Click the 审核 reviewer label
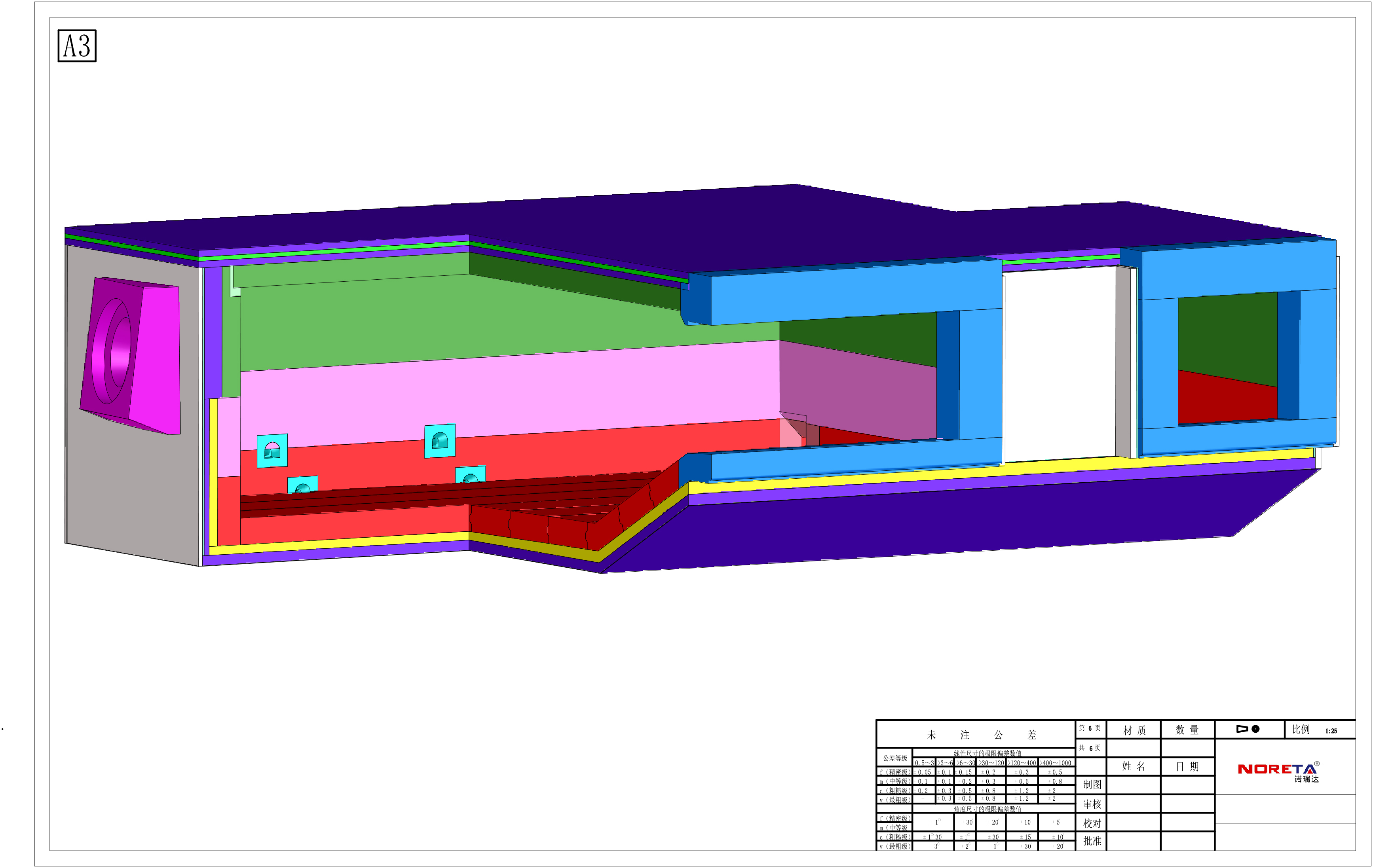Screen dimensions: 1373x868 (1092, 804)
